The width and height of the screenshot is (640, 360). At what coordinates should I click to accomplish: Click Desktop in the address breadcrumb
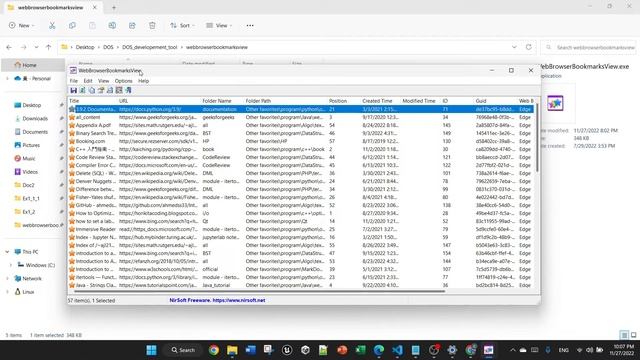85,47
